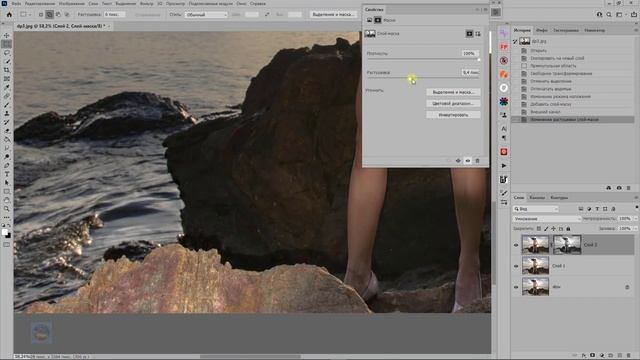Switch to the Paths tab
This screenshot has height=360, width=640.
559,198
